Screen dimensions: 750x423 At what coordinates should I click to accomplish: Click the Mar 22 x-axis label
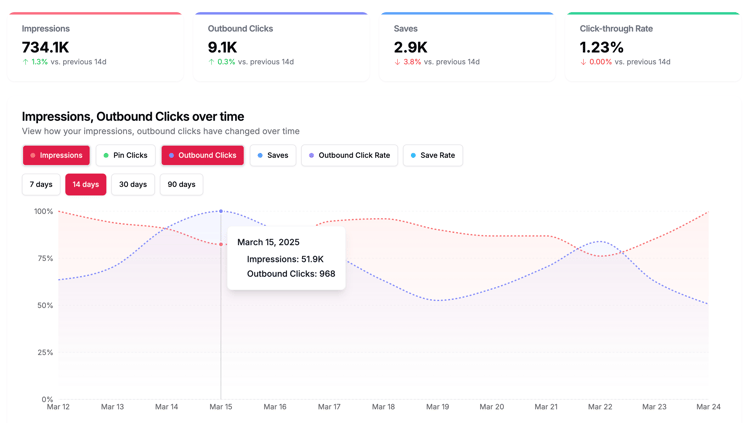(600, 407)
